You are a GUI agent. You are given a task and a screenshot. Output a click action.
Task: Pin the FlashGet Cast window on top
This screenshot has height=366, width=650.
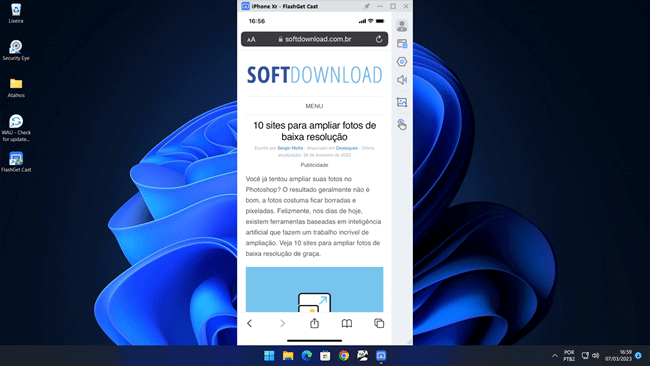click(x=367, y=6)
